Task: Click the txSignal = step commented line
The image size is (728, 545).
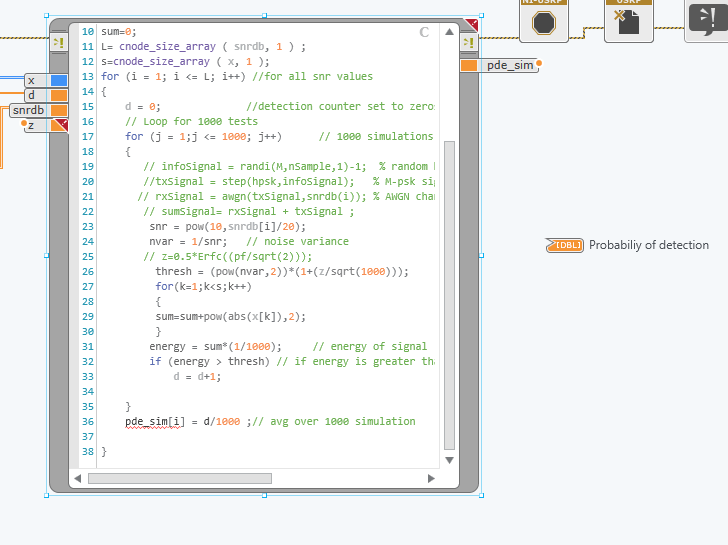Action: (289, 182)
